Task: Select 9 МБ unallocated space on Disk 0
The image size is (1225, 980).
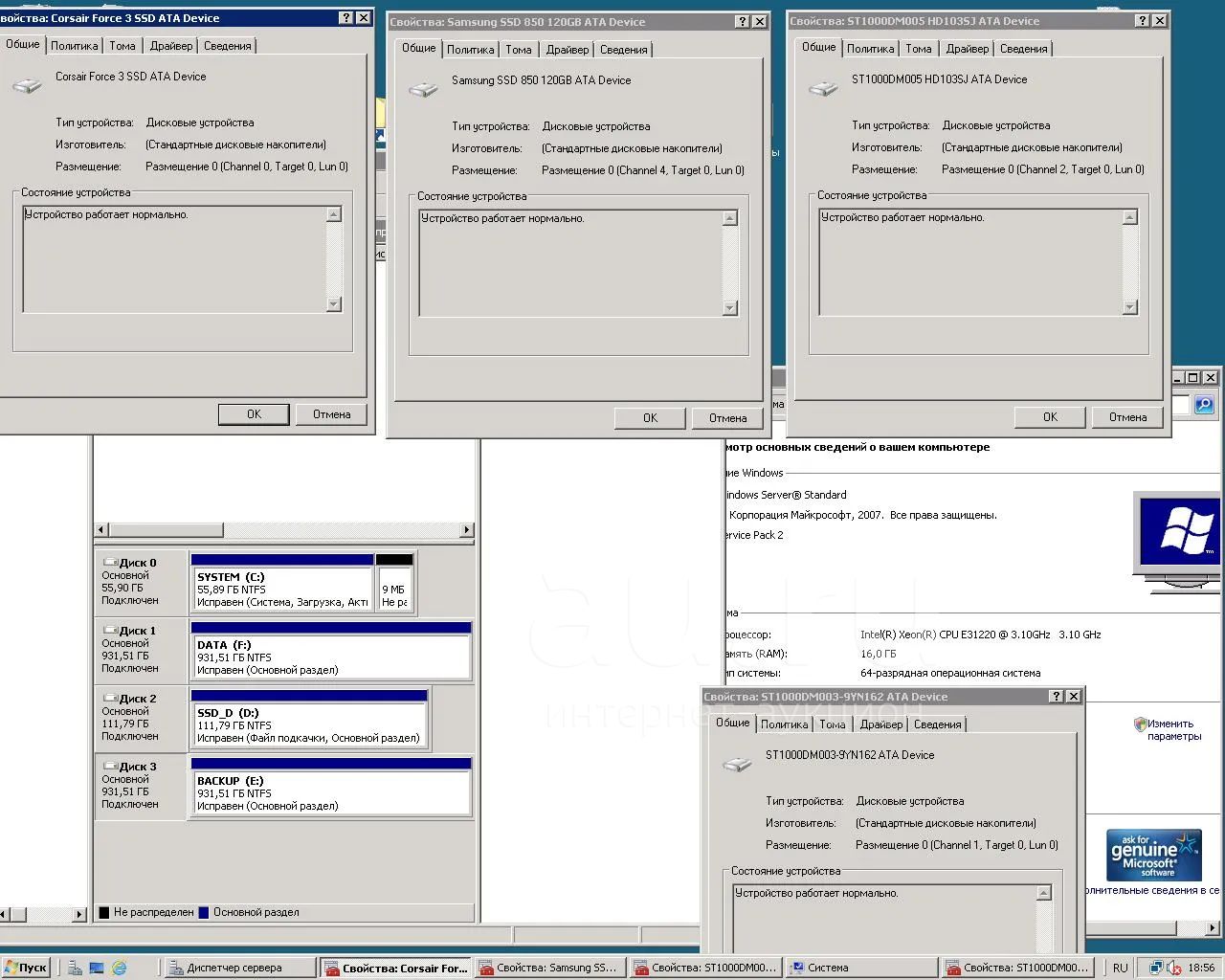Action: coord(394,583)
